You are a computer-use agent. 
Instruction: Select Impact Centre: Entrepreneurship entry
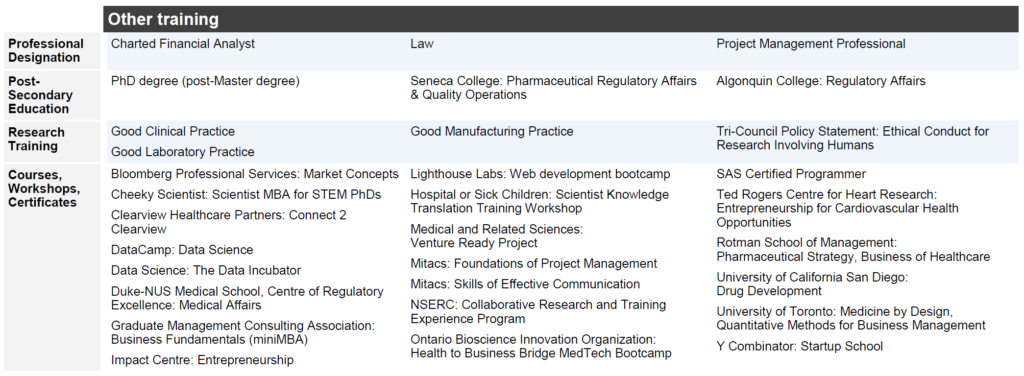pos(202,360)
